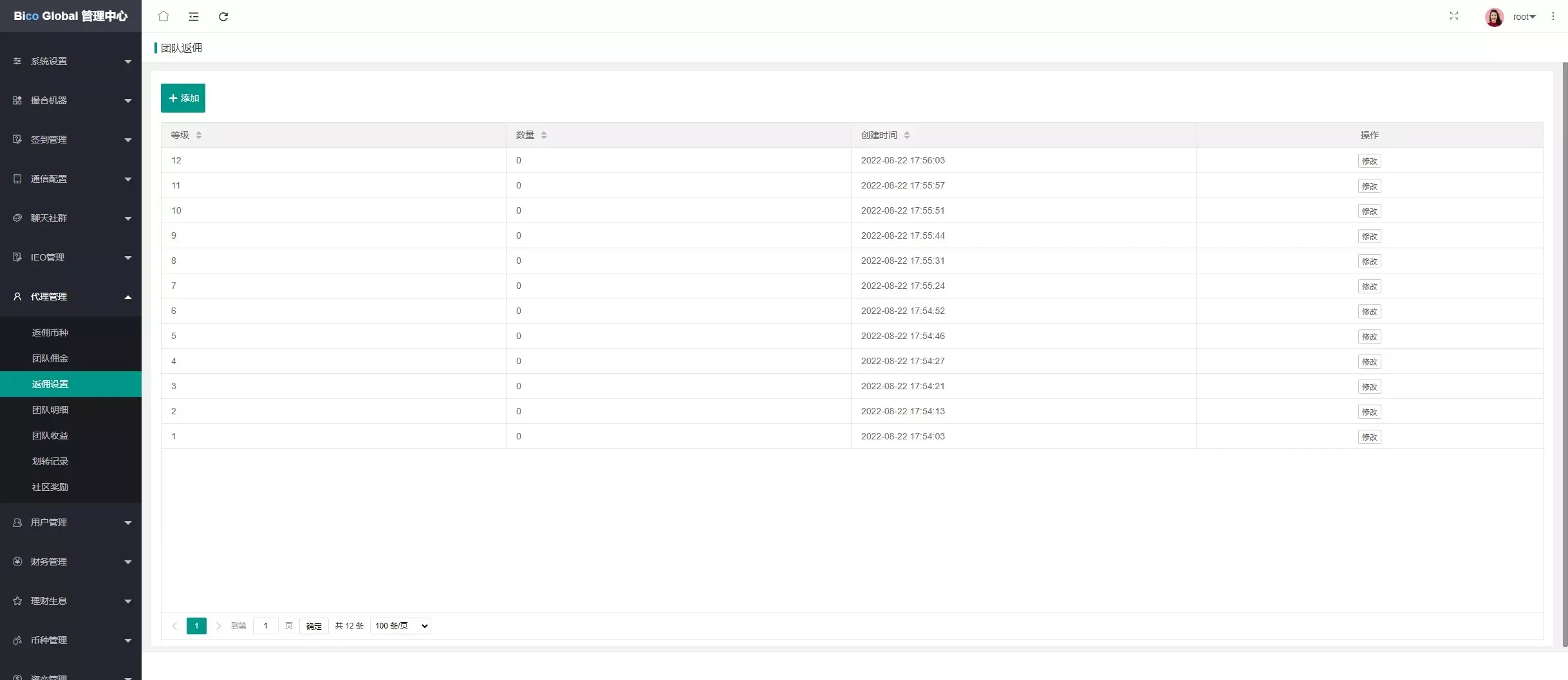Image resolution: width=1568 pixels, height=680 pixels.
Task: Click the vertical page scrollbar
Action: click(1565, 354)
